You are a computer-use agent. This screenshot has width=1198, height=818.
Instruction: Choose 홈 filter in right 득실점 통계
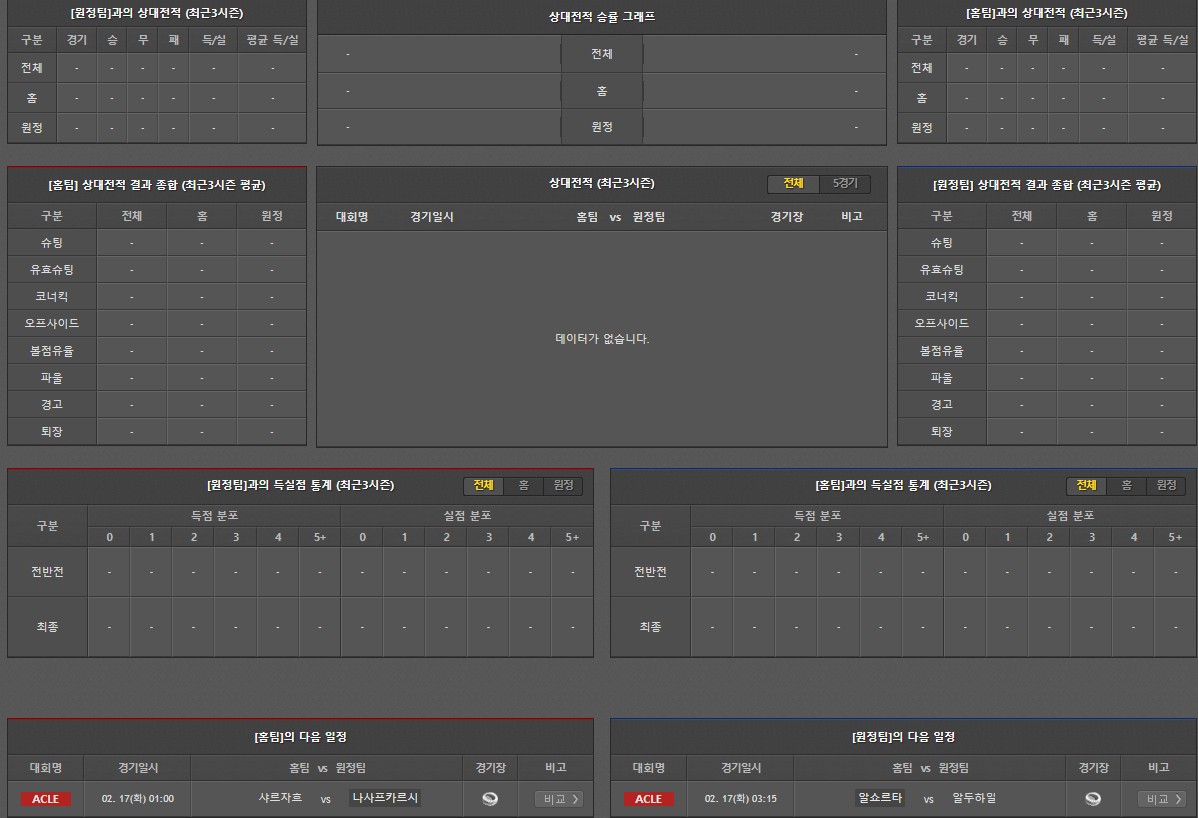pos(1126,485)
